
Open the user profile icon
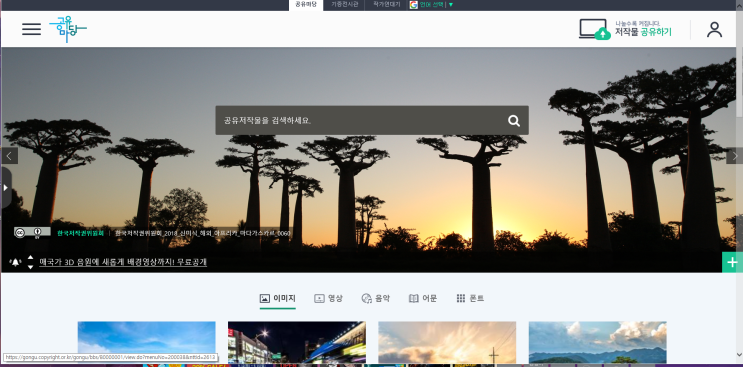714,29
